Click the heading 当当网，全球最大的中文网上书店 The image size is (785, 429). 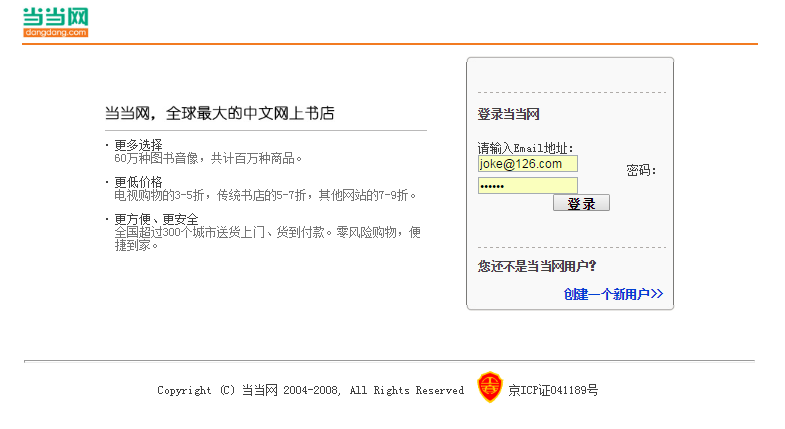pyautogui.click(x=219, y=113)
